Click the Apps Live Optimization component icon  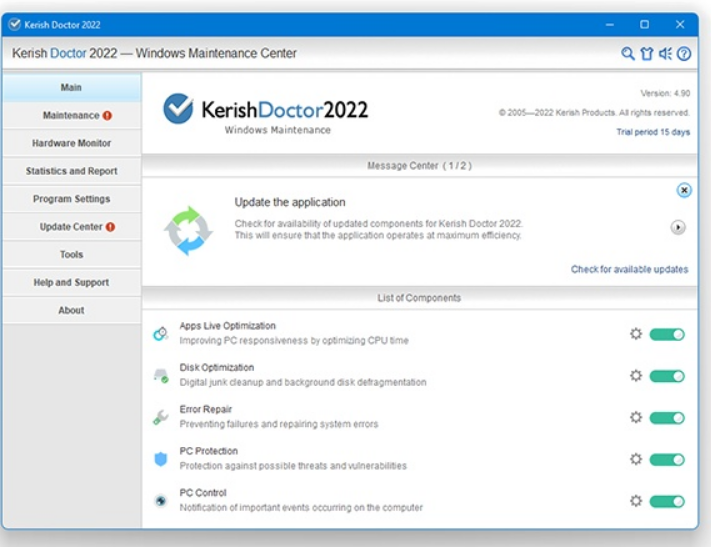[161, 334]
